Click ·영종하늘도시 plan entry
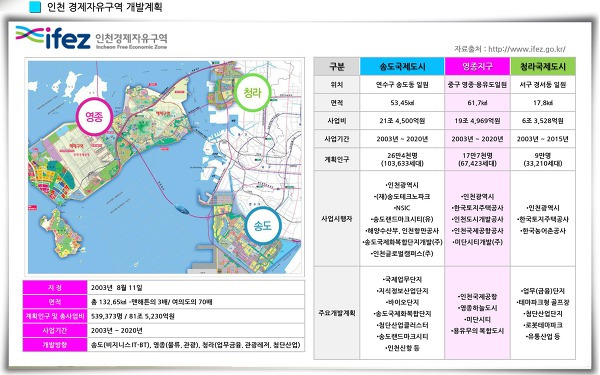Viewport: 600px width, 375px height. (477, 308)
